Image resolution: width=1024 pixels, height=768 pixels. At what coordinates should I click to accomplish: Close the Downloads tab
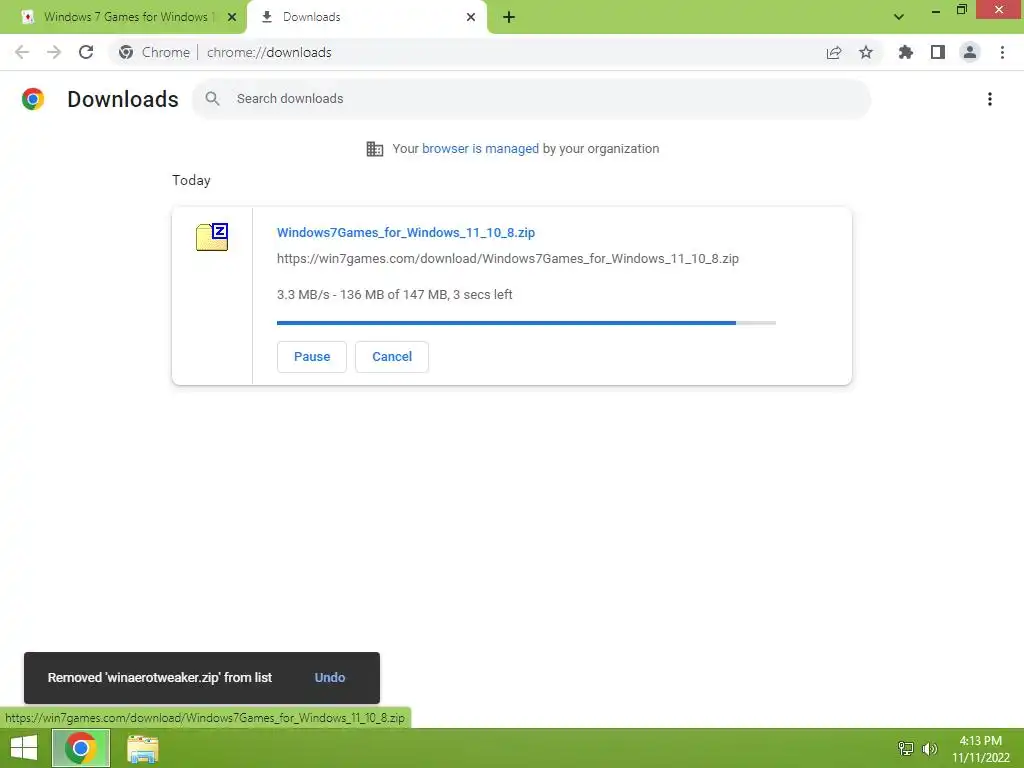click(471, 17)
